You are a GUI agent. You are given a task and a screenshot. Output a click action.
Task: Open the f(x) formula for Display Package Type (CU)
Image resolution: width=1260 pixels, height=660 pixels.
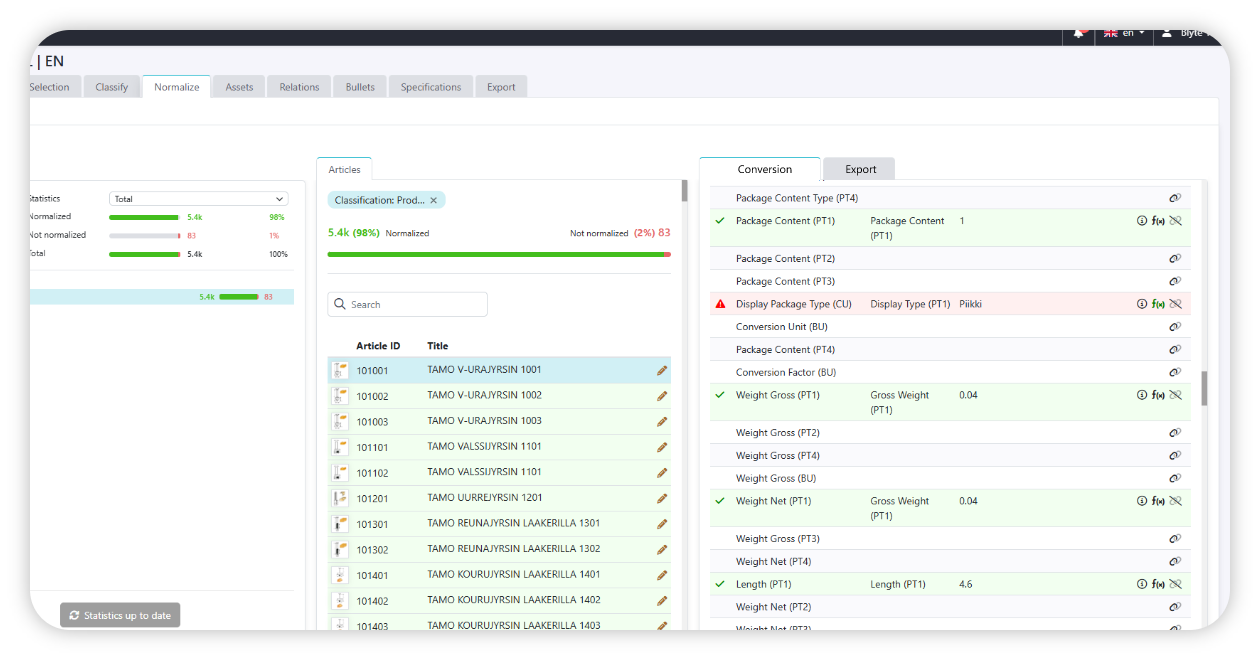1158,304
